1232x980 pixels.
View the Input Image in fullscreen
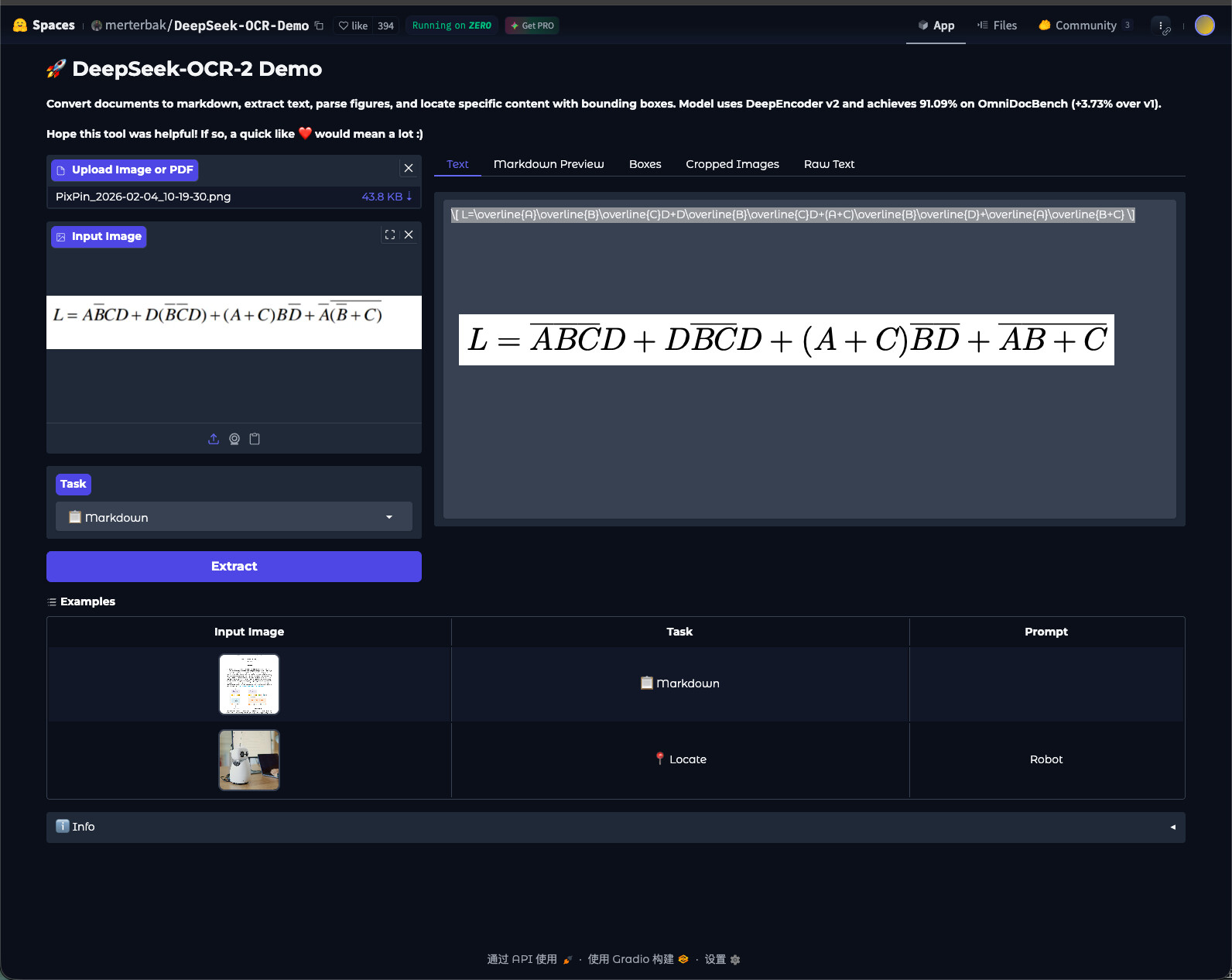pos(390,235)
